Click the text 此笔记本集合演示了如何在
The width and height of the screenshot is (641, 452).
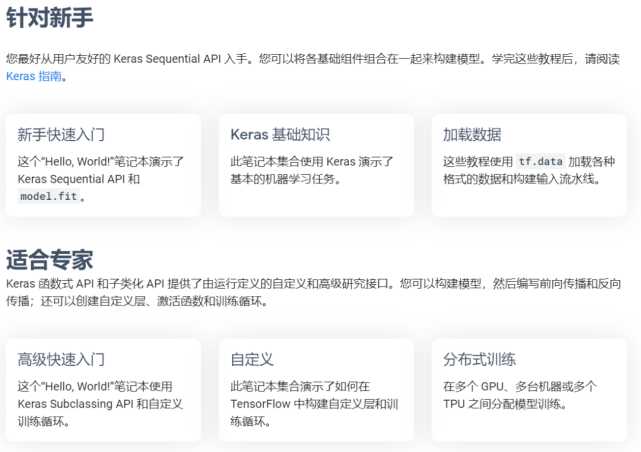[x=300, y=386]
